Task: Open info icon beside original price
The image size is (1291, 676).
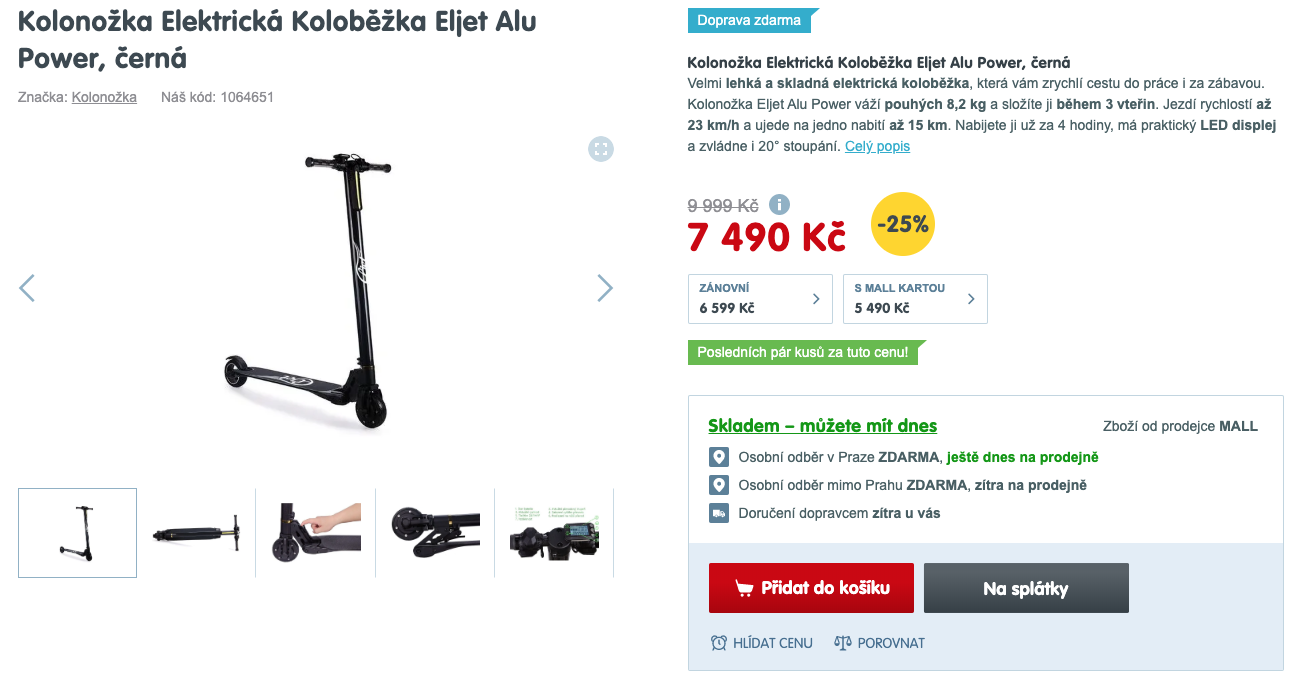Action: point(779,205)
